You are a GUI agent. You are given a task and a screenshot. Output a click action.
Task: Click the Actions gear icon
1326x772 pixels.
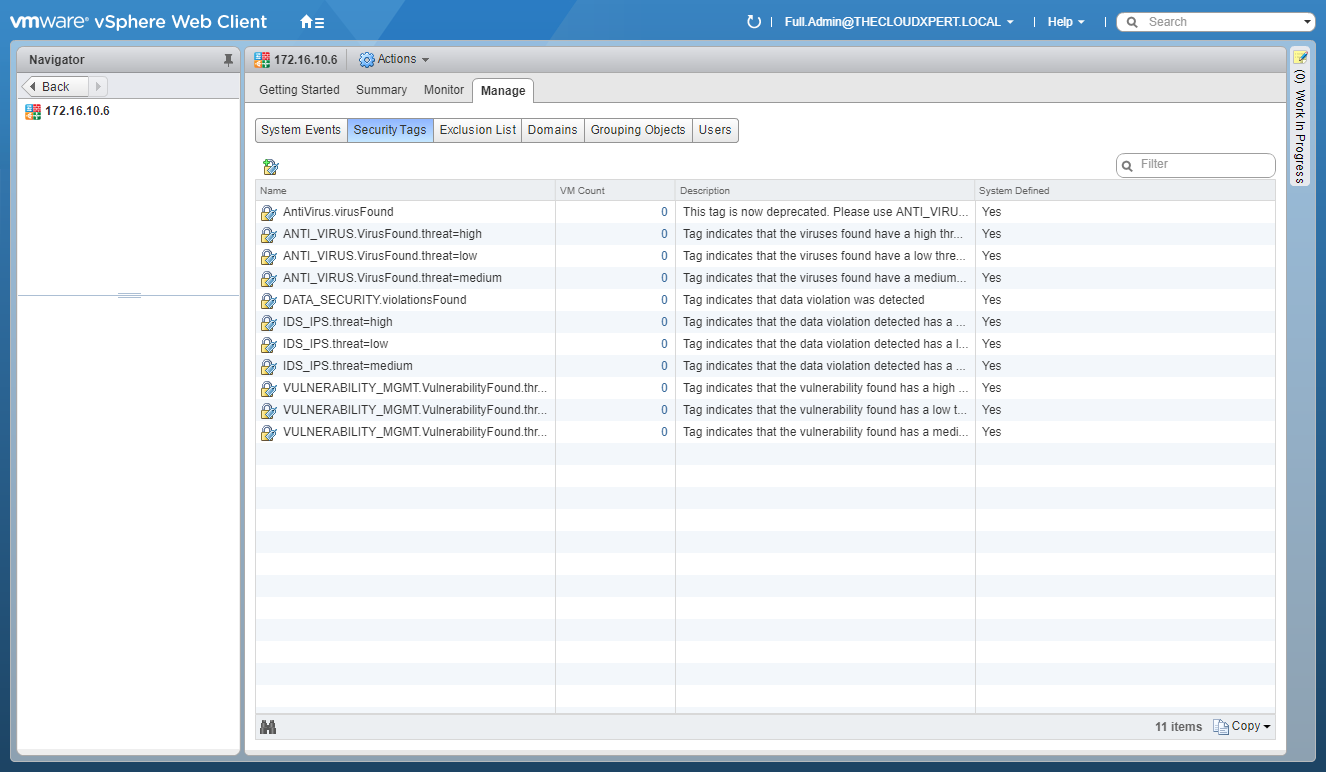pos(366,60)
